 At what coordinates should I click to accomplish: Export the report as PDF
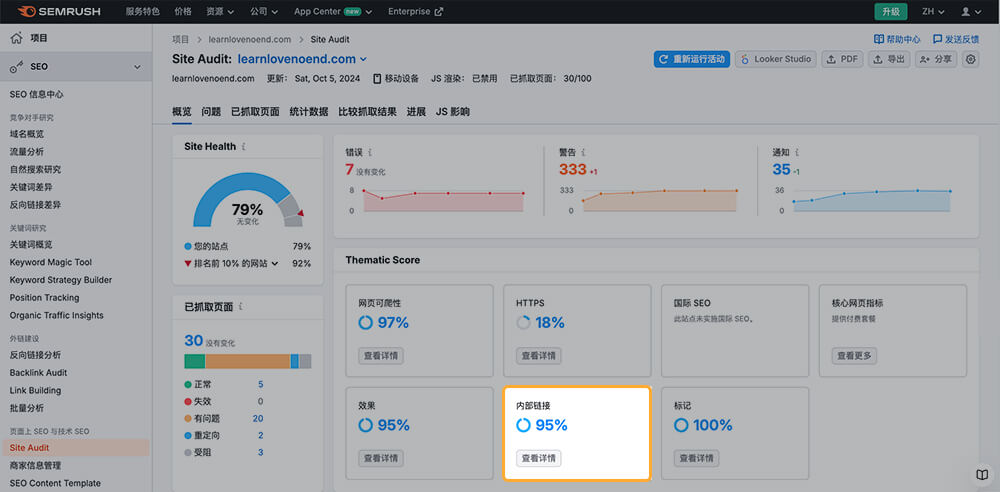point(842,59)
